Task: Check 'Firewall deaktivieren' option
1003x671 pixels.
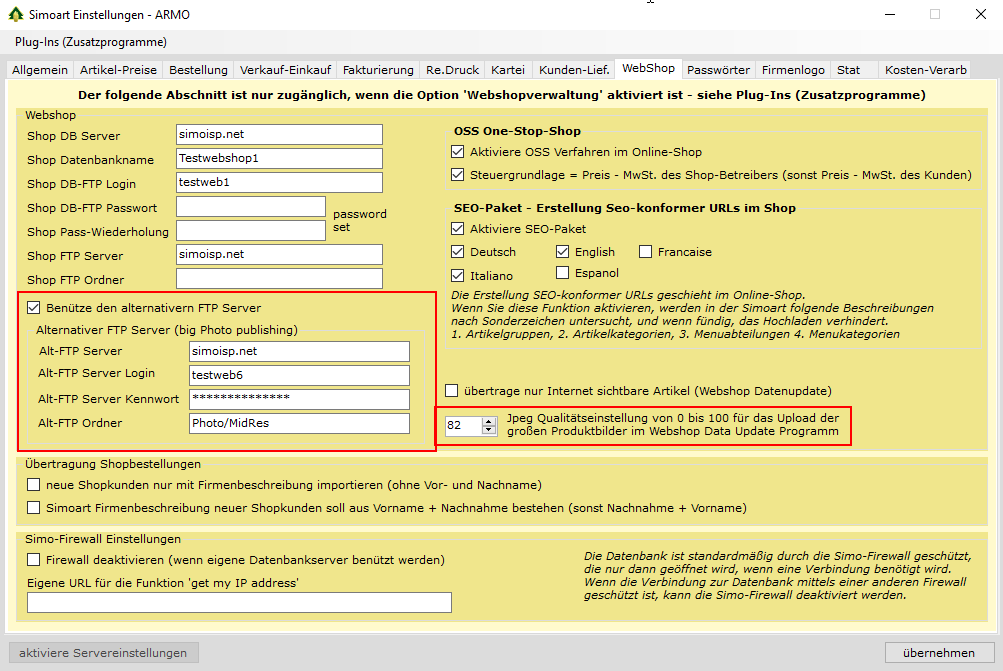Action: coord(34,560)
